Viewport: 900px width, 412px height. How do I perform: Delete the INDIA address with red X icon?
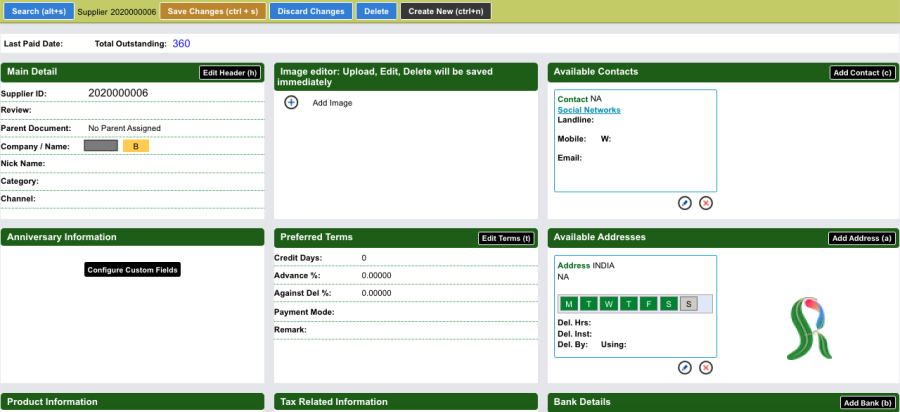tap(706, 367)
